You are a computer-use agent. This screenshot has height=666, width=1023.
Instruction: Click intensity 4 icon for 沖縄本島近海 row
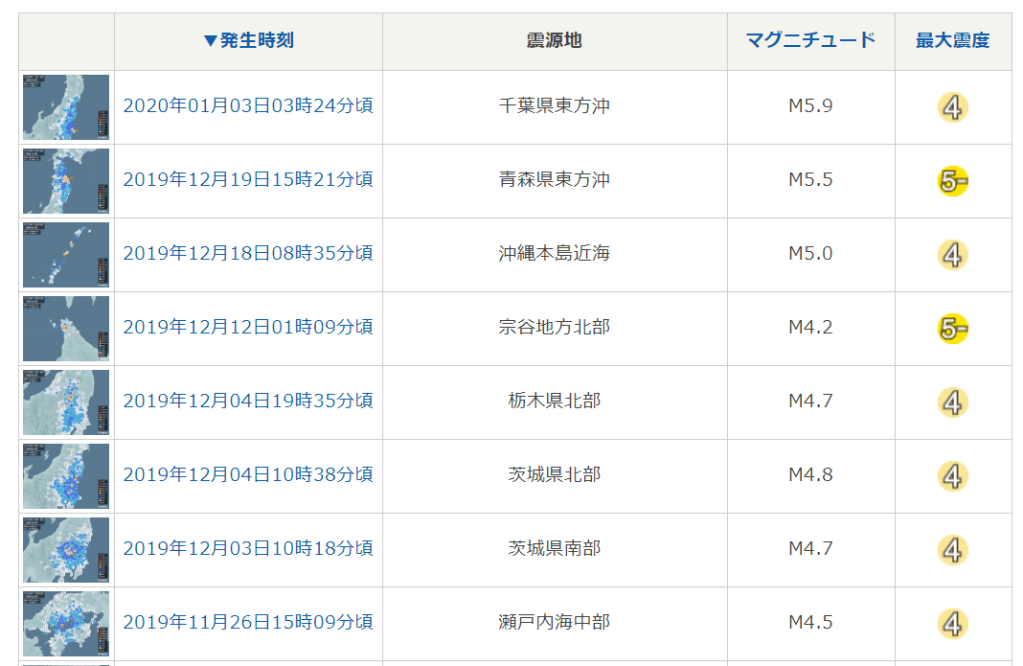pyautogui.click(x=952, y=255)
